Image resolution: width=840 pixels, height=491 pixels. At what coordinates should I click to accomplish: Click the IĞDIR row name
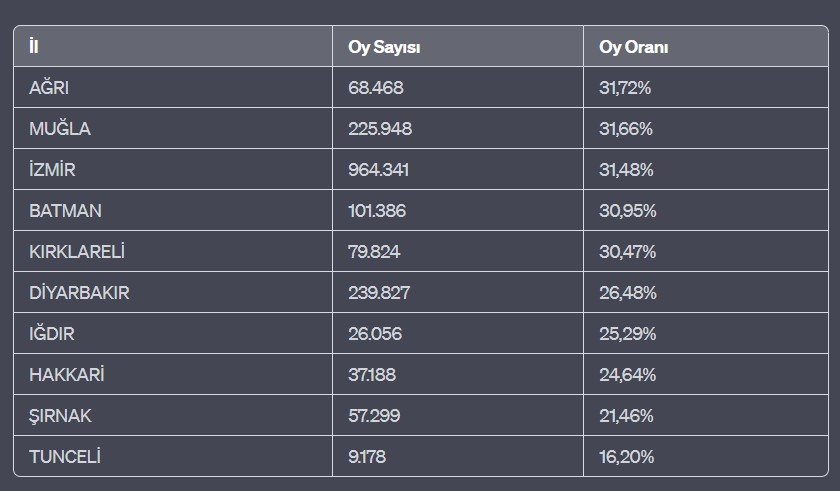pyautogui.click(x=52, y=334)
